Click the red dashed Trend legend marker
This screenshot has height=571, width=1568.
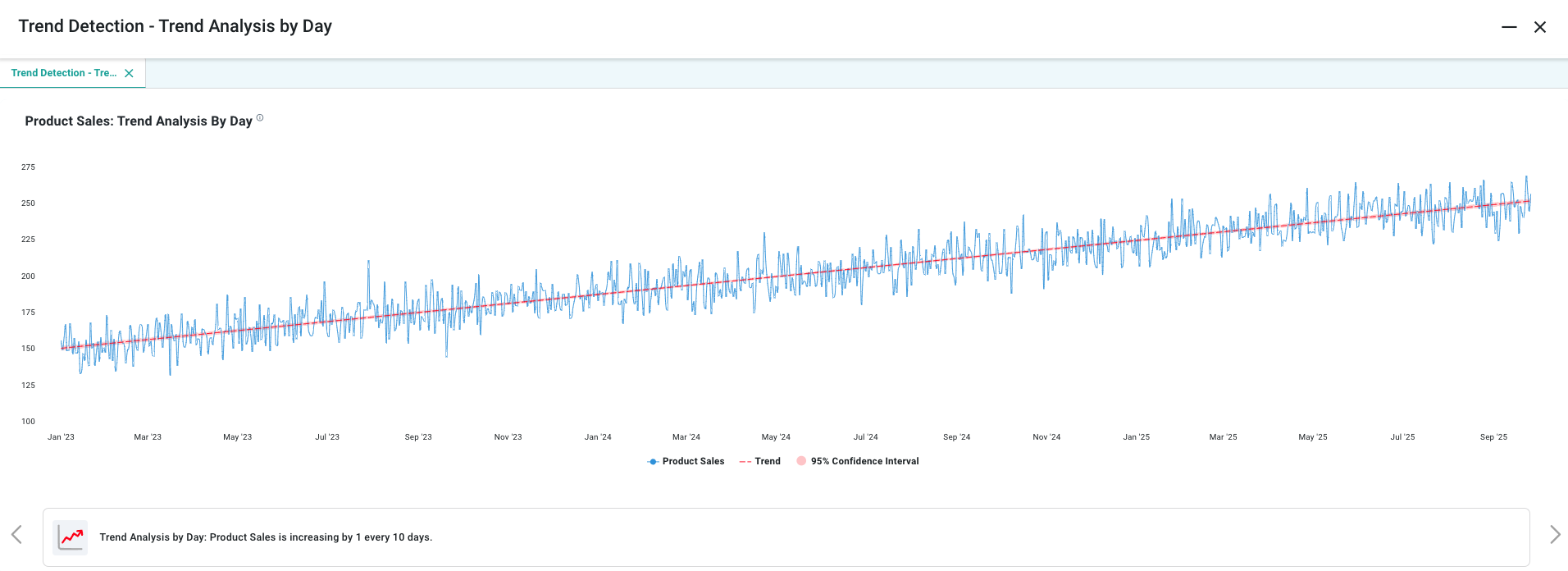click(745, 461)
